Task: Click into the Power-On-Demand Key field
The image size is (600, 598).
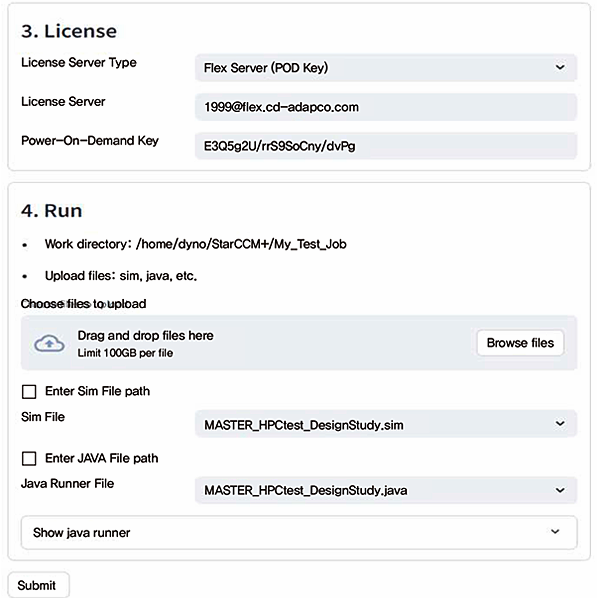Action: click(385, 145)
